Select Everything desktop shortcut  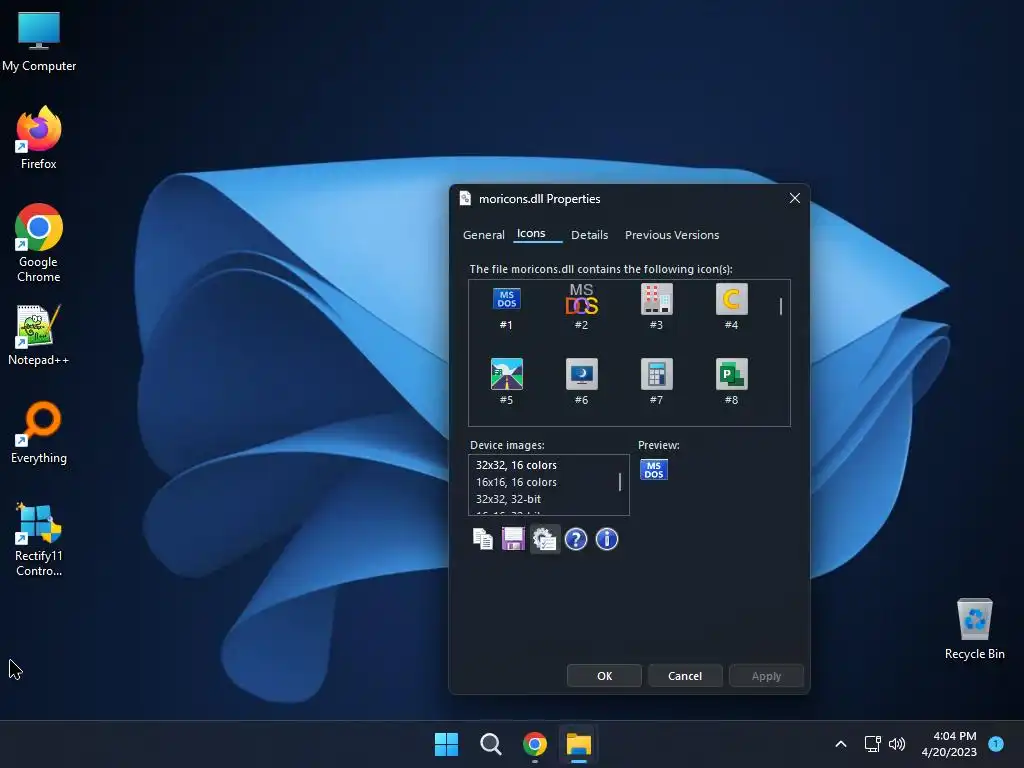point(39,432)
